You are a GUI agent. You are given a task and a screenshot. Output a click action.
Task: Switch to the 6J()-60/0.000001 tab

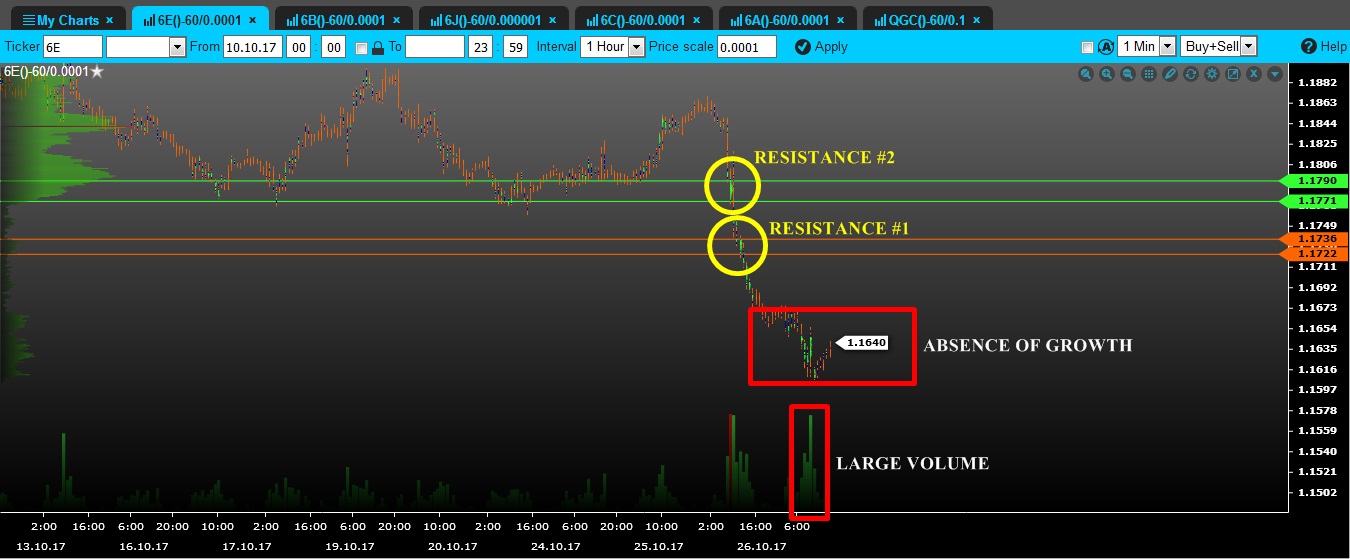494,20
